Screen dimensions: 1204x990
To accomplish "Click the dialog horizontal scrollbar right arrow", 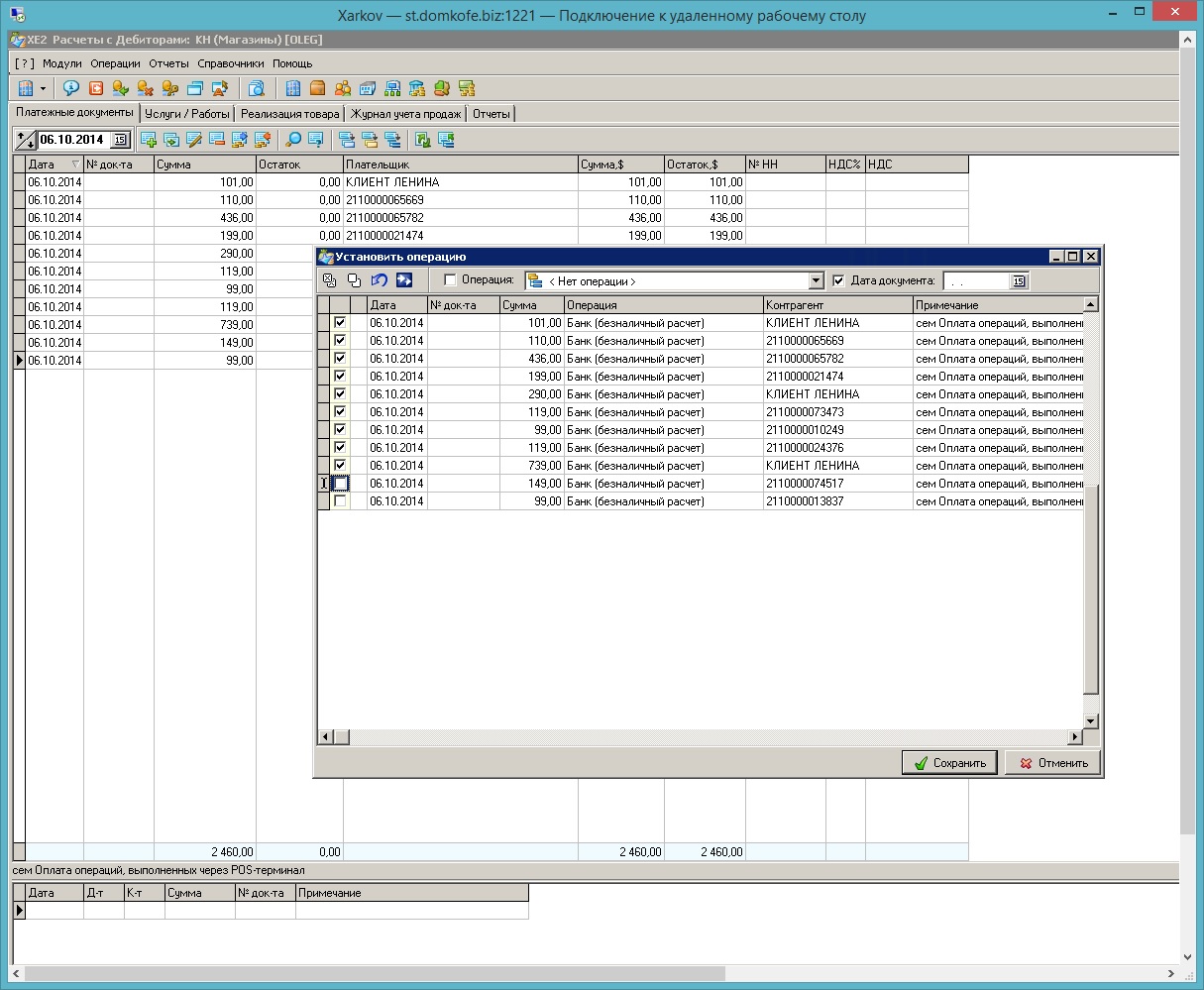I will [x=1074, y=737].
